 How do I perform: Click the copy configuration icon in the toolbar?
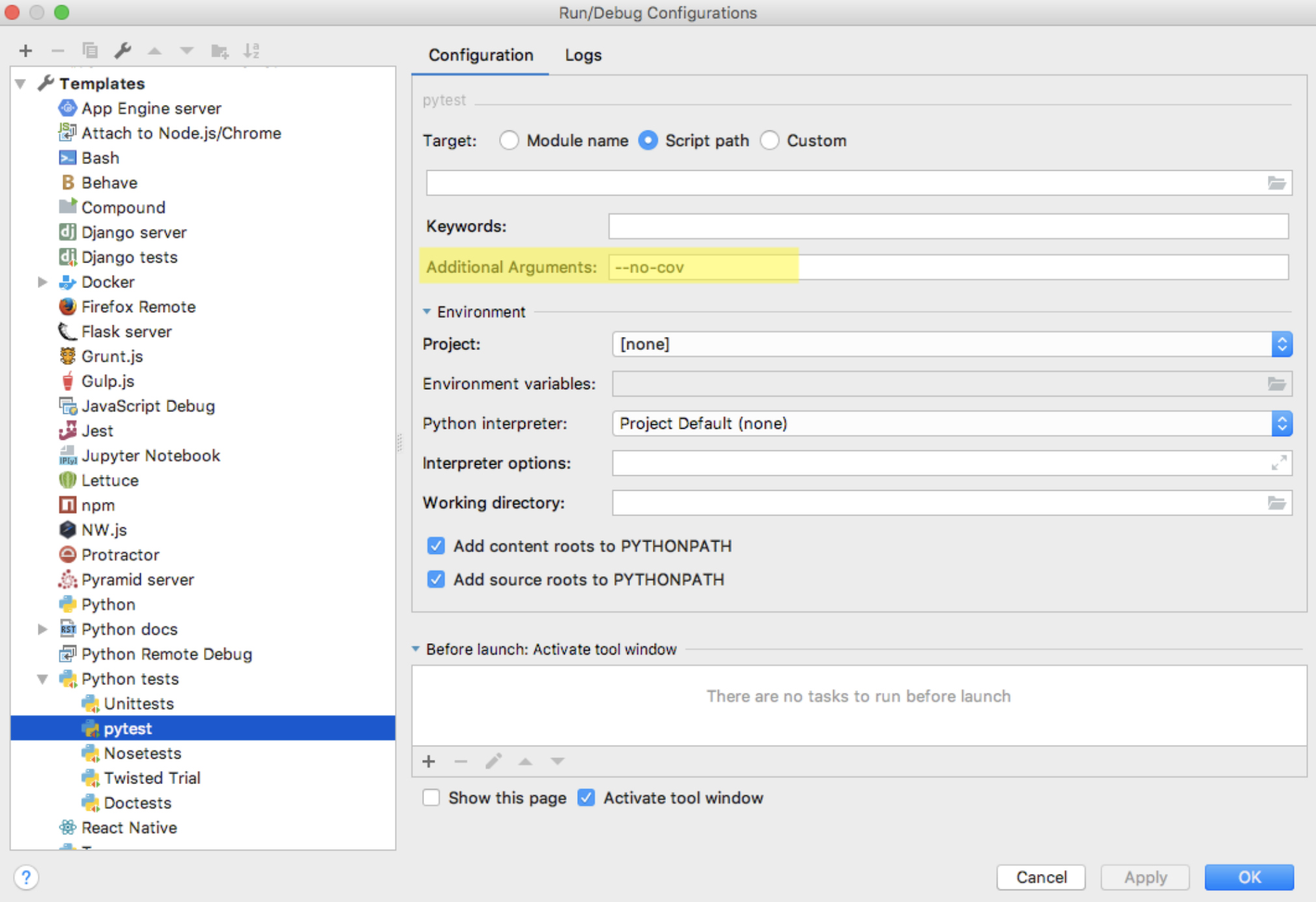(x=91, y=50)
